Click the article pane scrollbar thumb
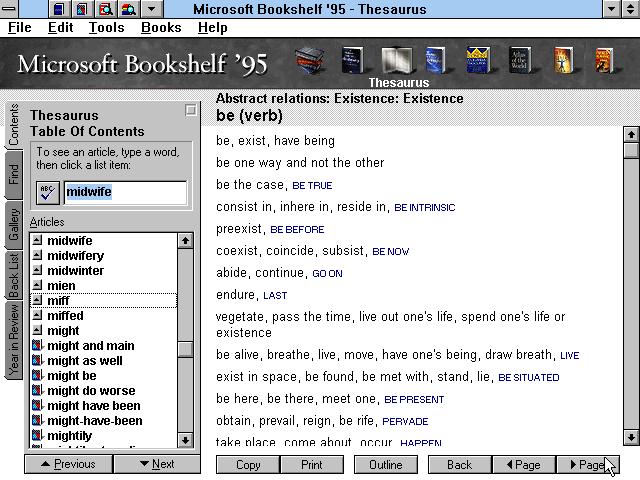This screenshot has height=480, width=640. pos(631,149)
